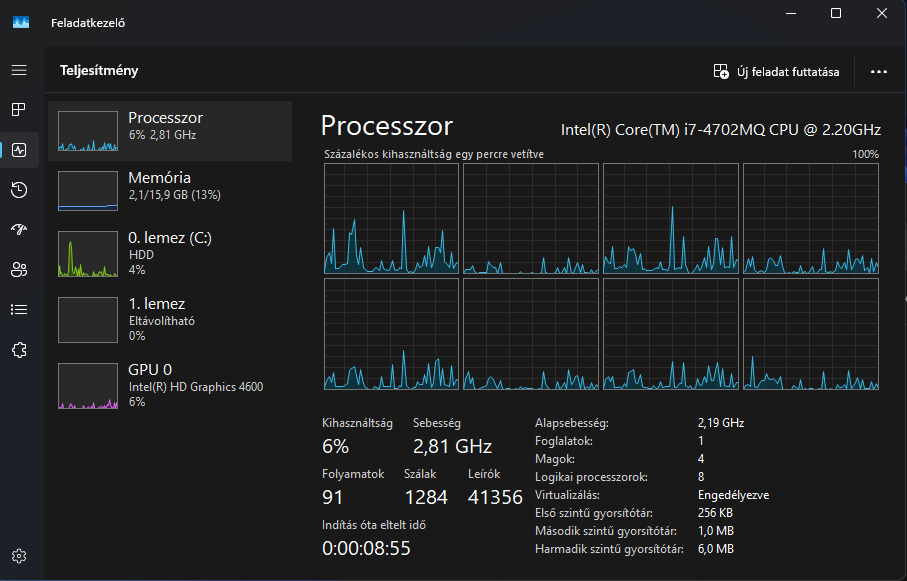Open Task Manager settings gear
907x581 pixels.
(19, 556)
